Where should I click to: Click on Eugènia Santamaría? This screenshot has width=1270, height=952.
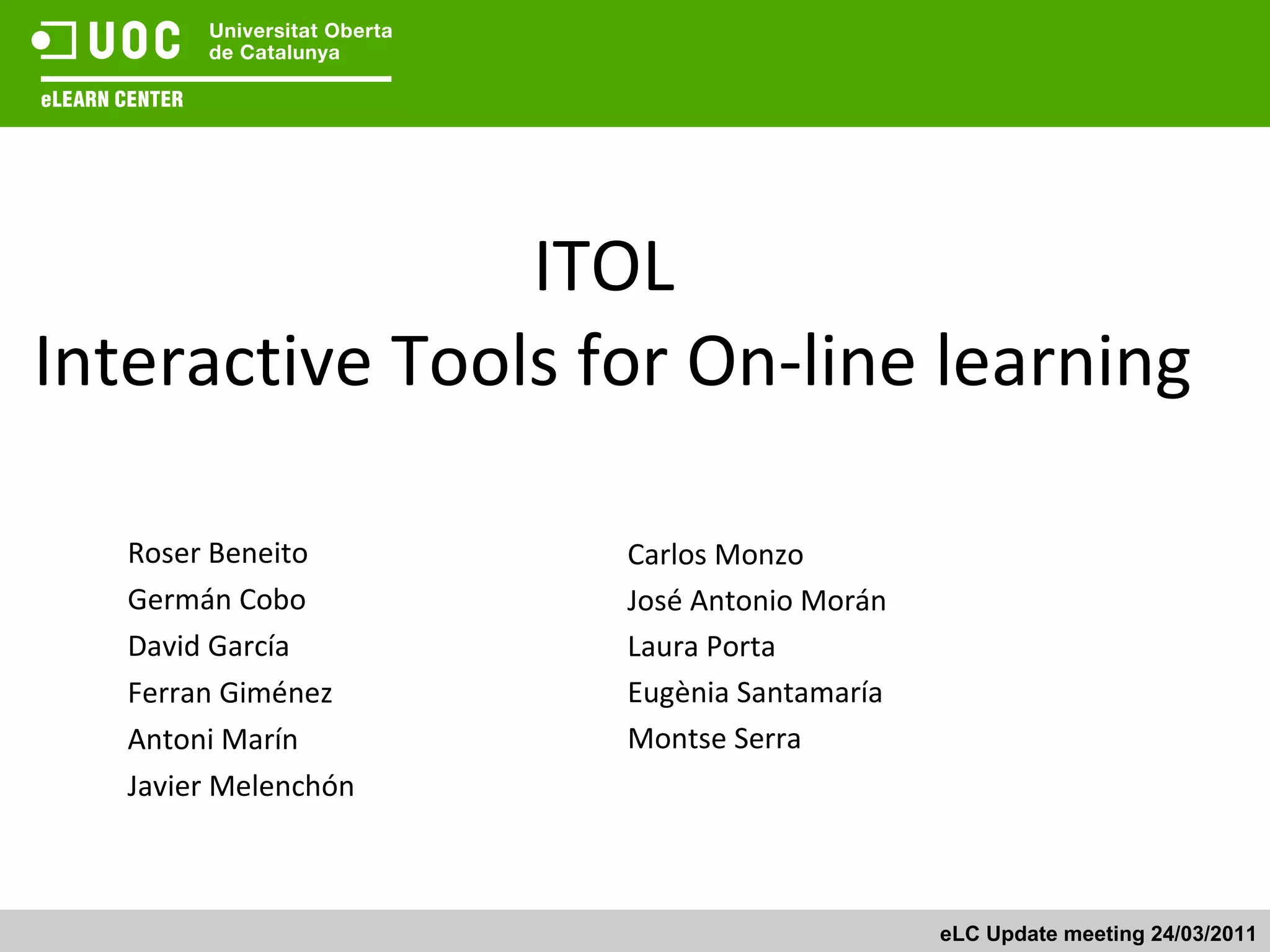(x=755, y=692)
